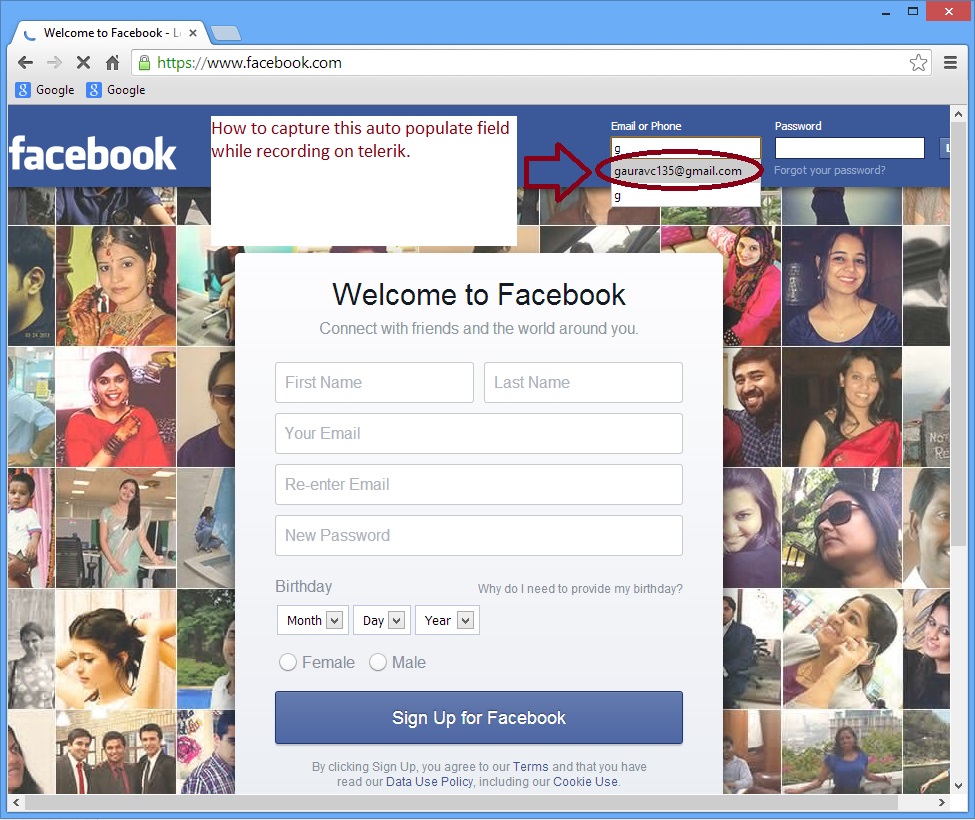Click into the Re-enter Email field
This screenshot has height=820, width=975.
click(479, 484)
